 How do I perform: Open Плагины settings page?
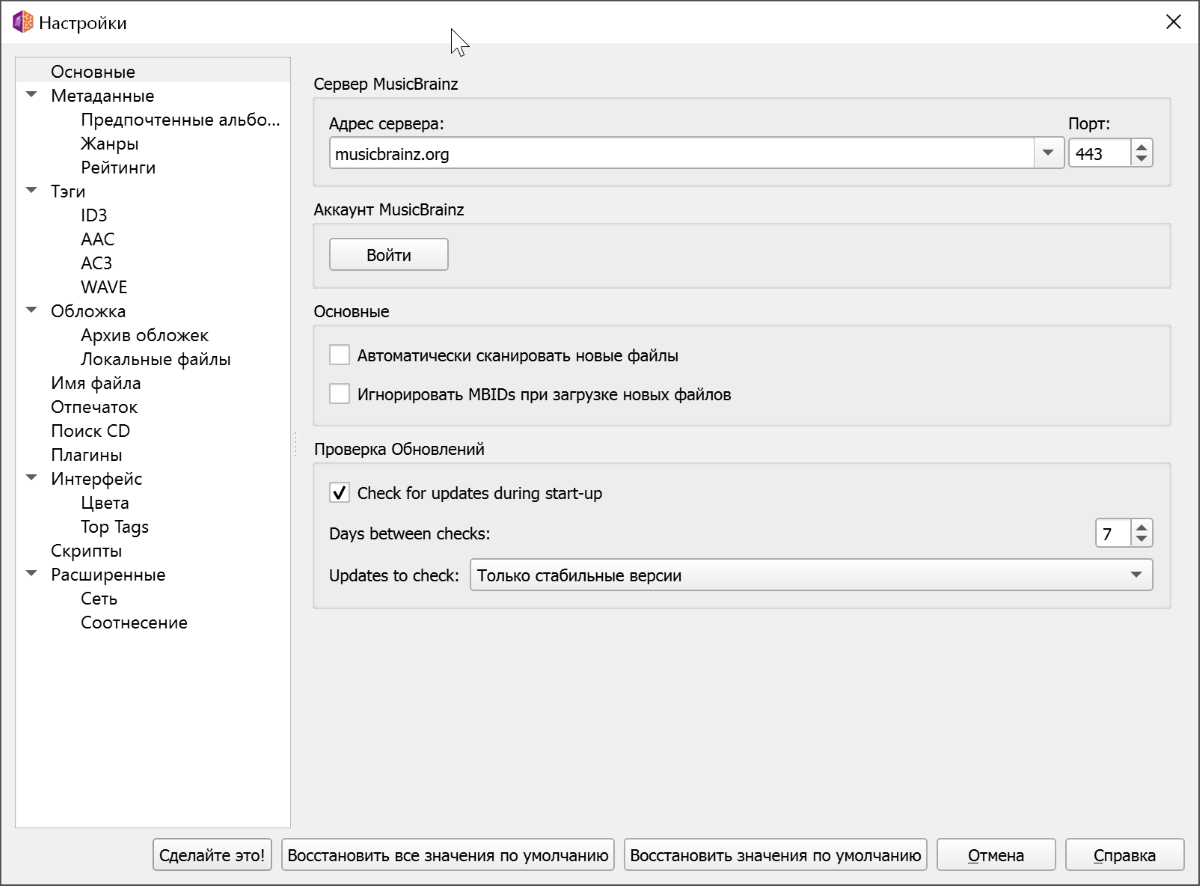click(87, 456)
